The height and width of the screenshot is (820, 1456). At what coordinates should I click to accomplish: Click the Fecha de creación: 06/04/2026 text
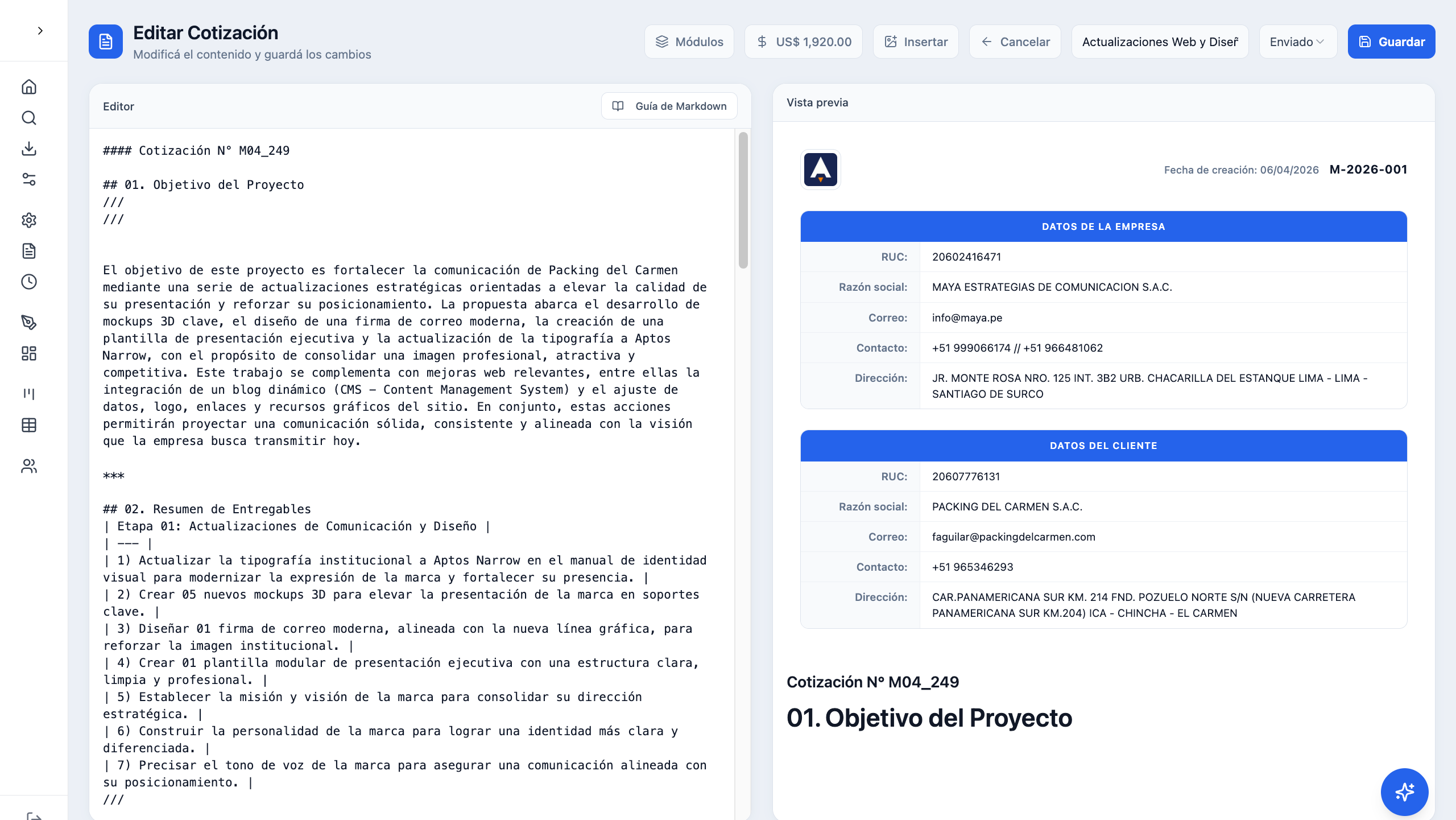(x=1241, y=170)
